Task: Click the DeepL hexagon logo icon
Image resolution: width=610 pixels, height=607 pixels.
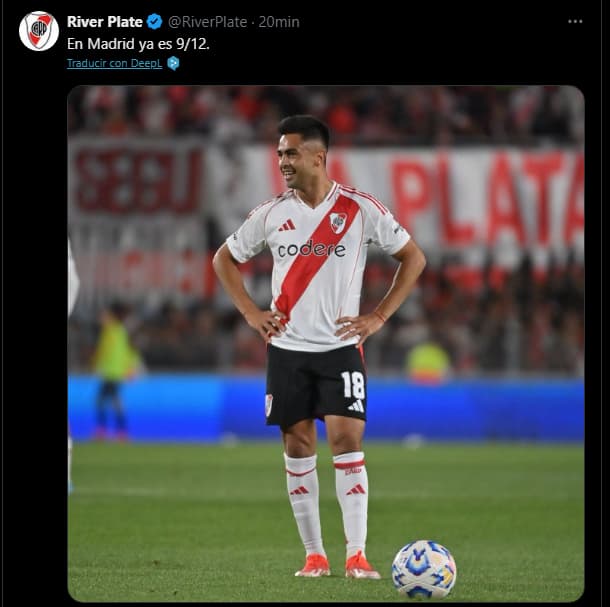Action: pos(173,63)
